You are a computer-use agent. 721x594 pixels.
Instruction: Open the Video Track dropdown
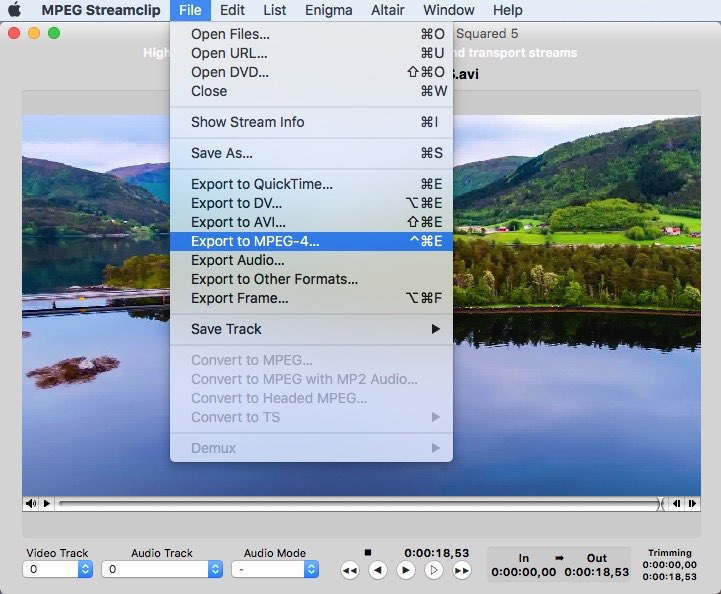tap(57, 569)
